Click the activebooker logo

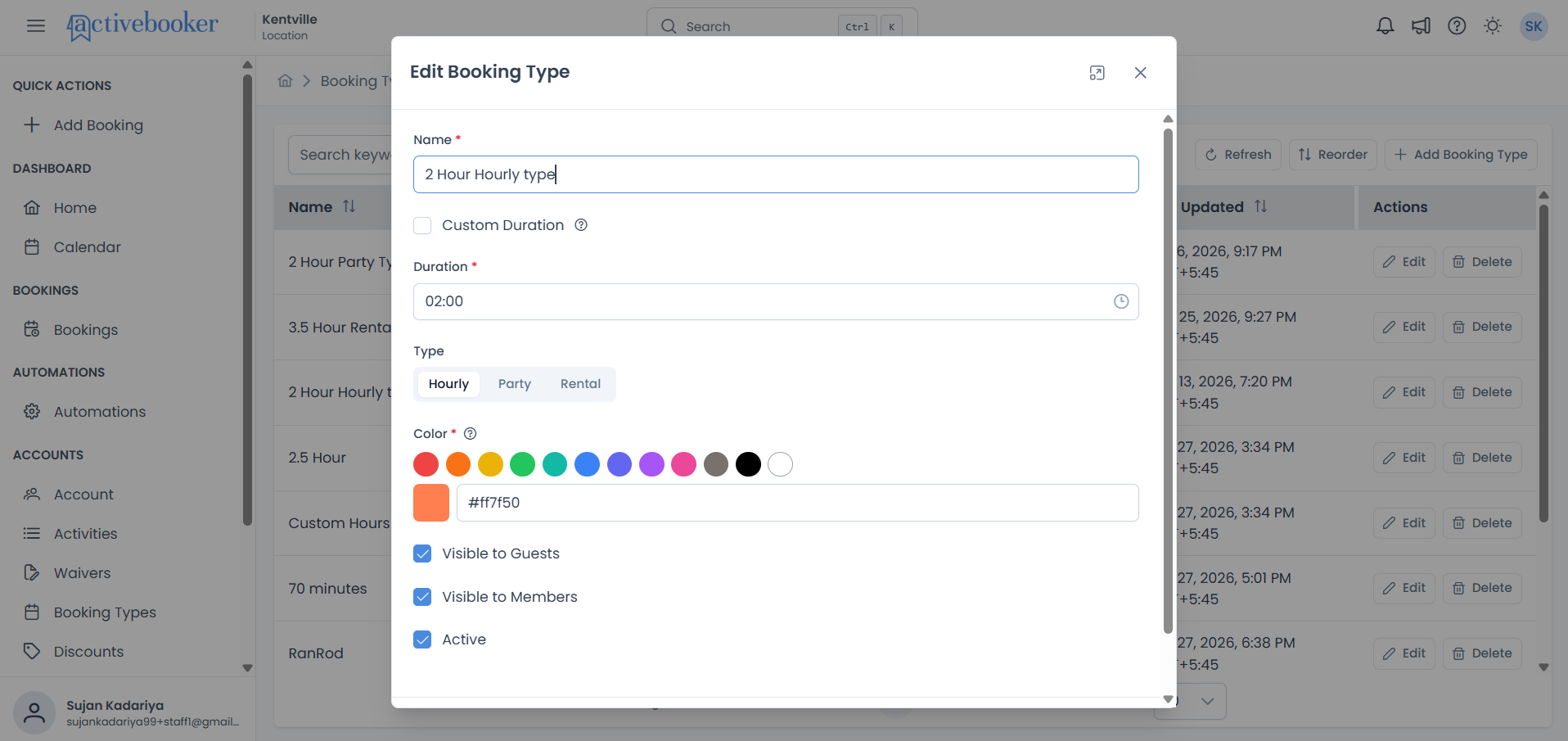[x=142, y=25]
